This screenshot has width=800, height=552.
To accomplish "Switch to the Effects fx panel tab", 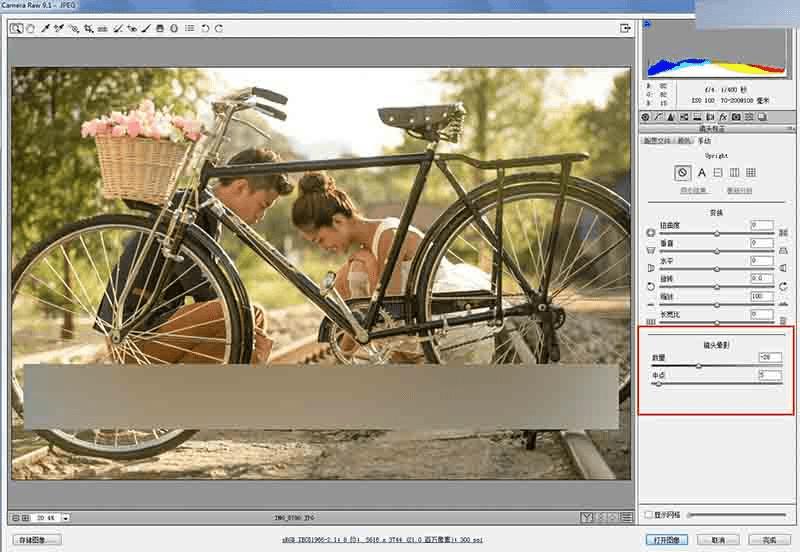I will 722,117.
